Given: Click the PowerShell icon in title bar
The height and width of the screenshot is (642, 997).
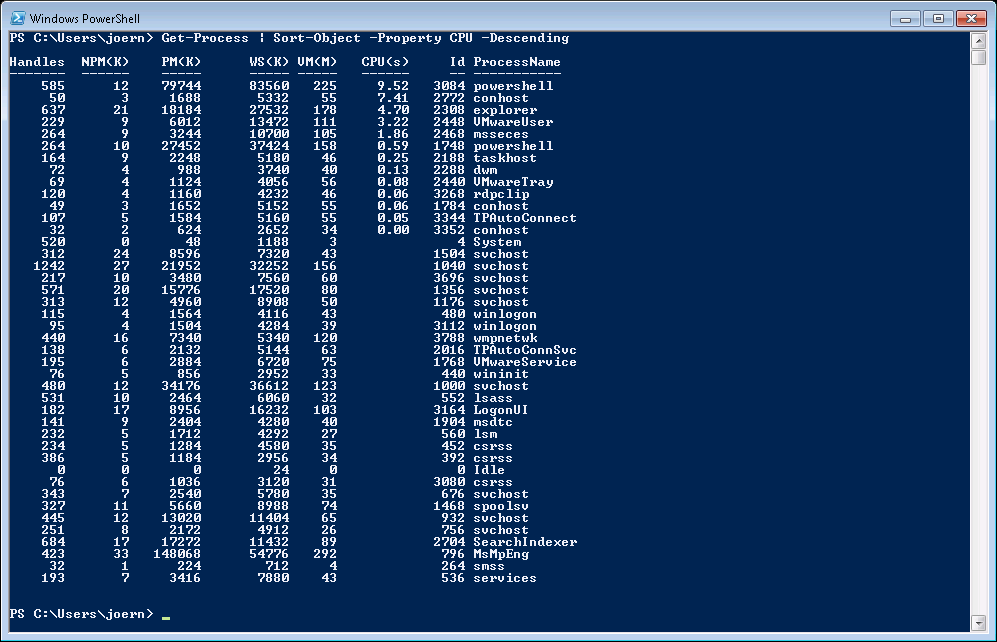Looking at the screenshot, I should click(x=18, y=18).
